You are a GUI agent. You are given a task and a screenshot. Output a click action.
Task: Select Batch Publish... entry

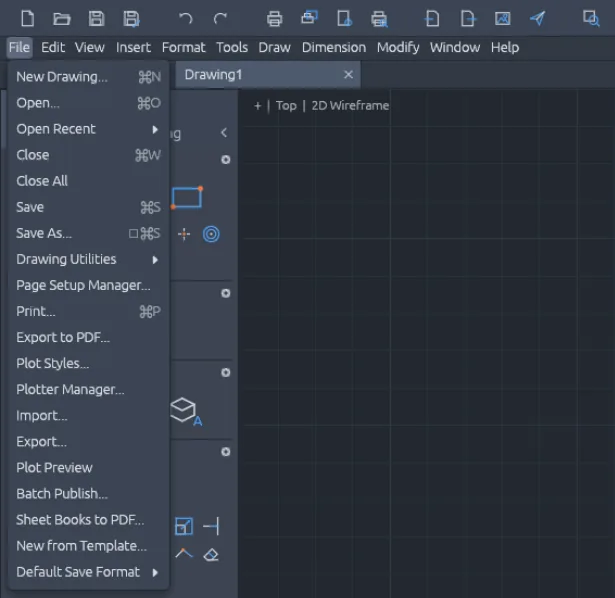[88, 494]
